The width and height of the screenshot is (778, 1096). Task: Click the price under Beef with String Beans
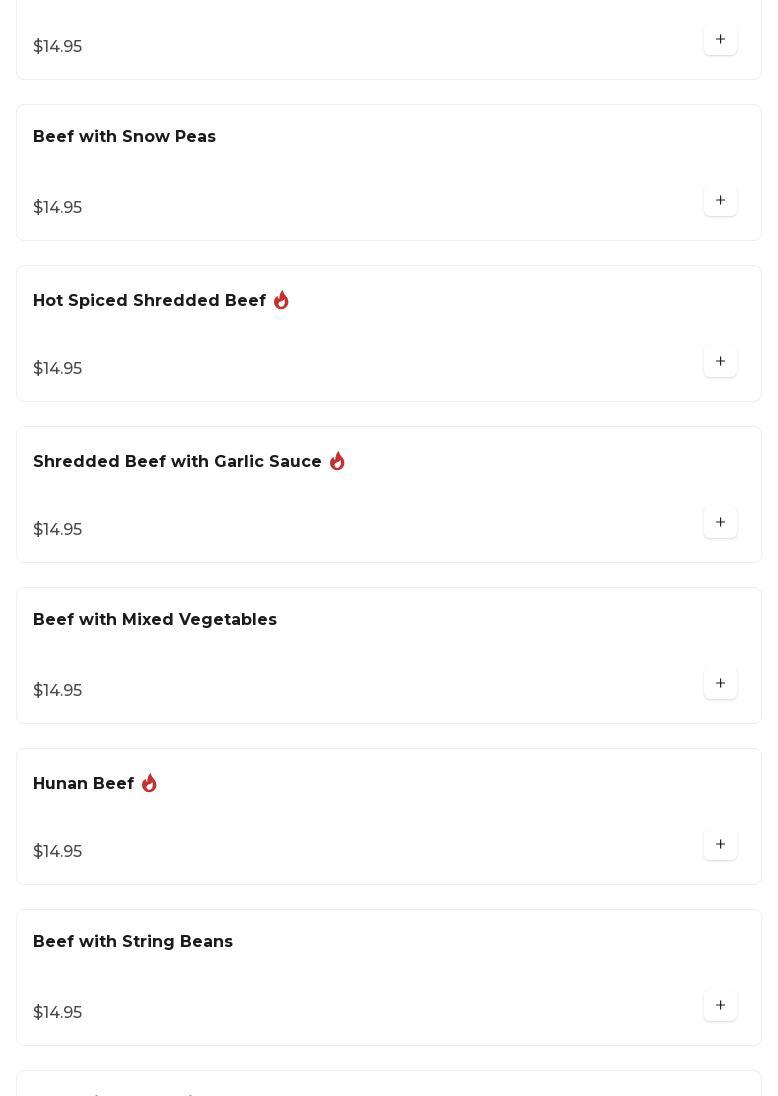pyautogui.click(x=58, y=1013)
